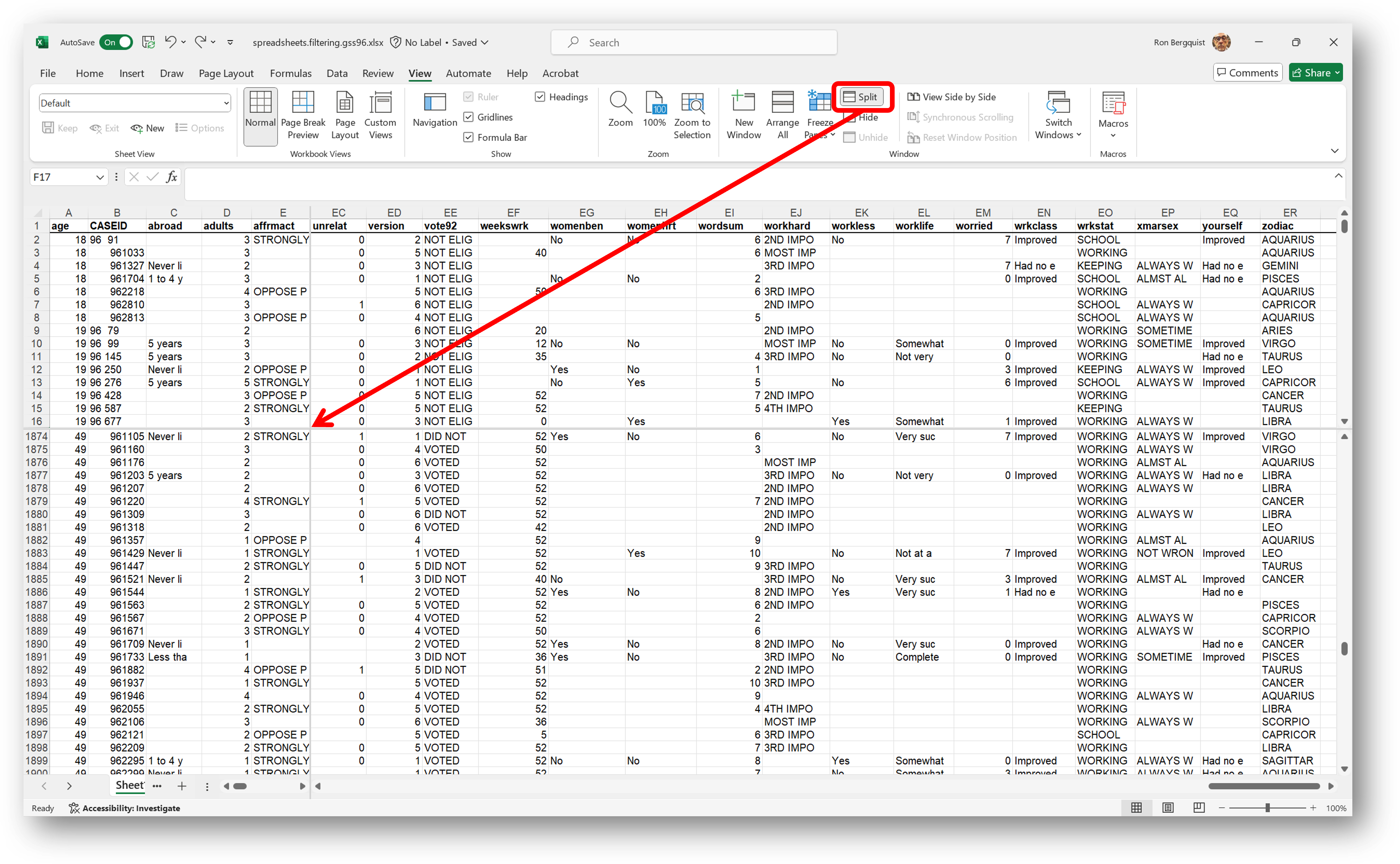This screenshot has height=864, width=1400.
Task: Reset zoom using the 100% icon
Action: pos(654,111)
